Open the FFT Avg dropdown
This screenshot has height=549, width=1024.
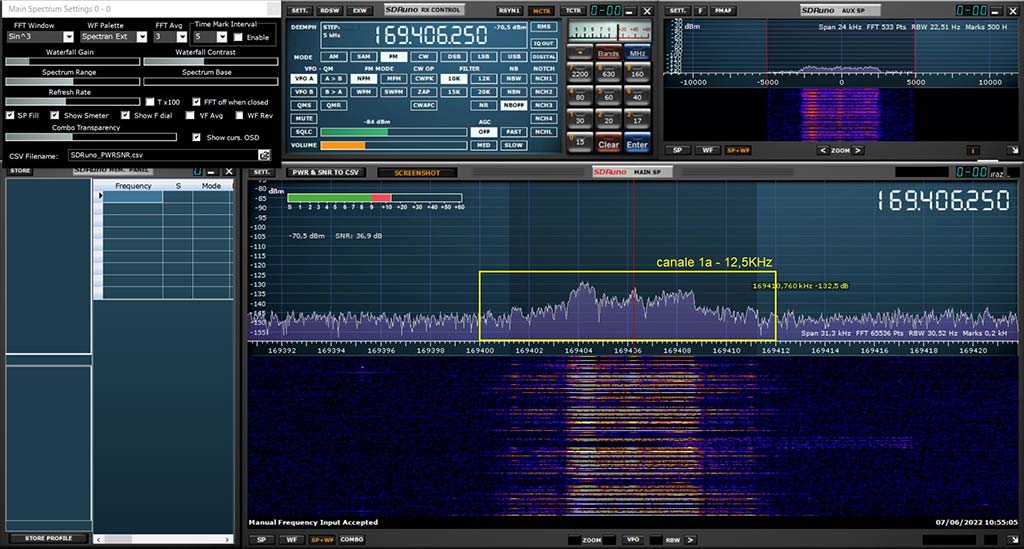click(182, 37)
